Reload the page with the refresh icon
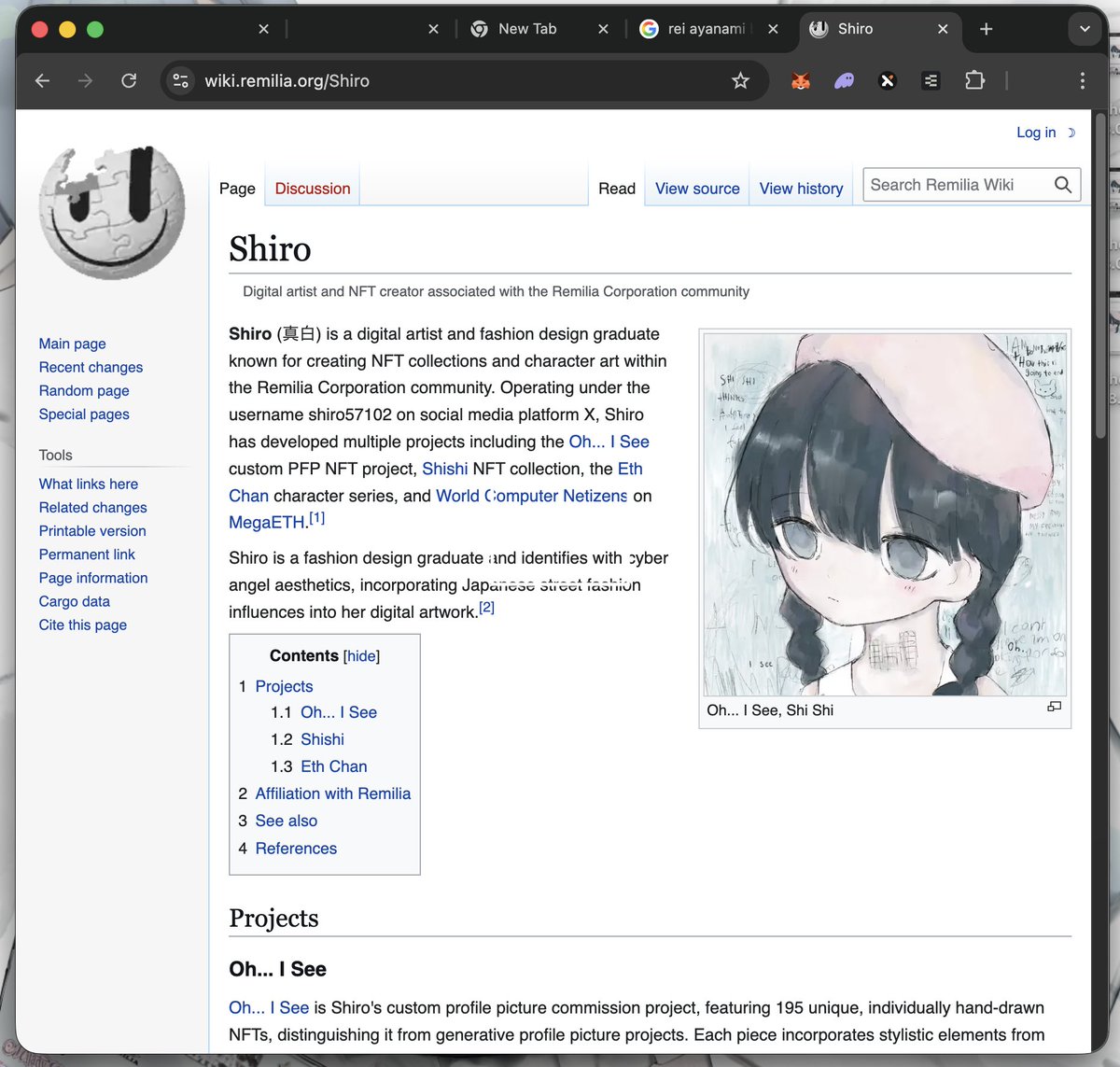 pos(129,81)
